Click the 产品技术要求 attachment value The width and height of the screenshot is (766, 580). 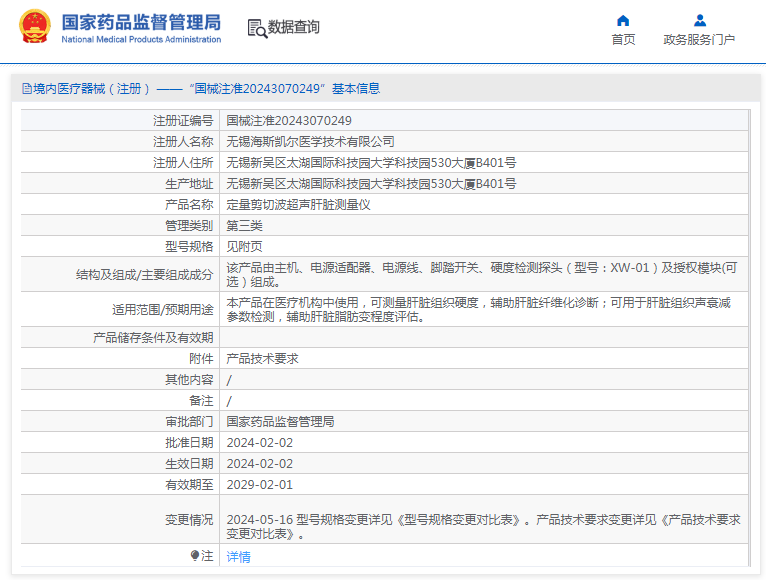[x=262, y=359]
